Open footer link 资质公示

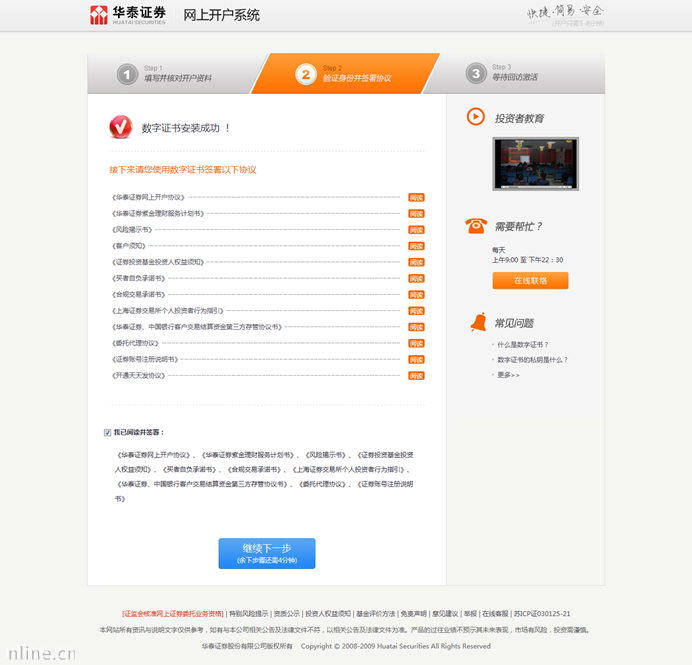(x=286, y=614)
